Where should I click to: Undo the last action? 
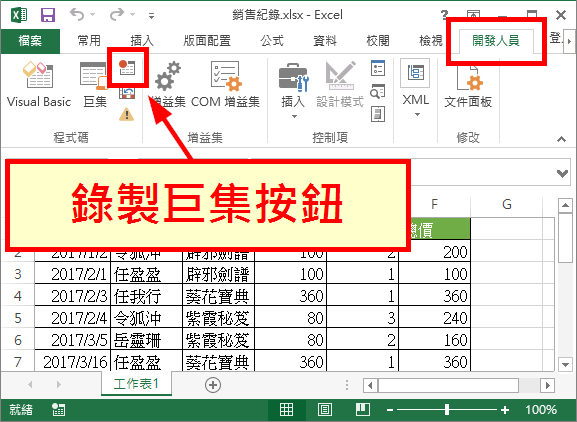point(77,15)
